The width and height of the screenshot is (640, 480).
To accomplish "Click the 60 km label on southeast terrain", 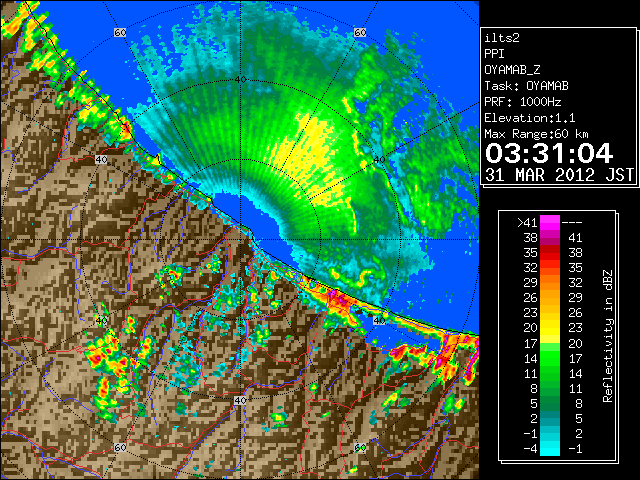I will [x=360, y=447].
